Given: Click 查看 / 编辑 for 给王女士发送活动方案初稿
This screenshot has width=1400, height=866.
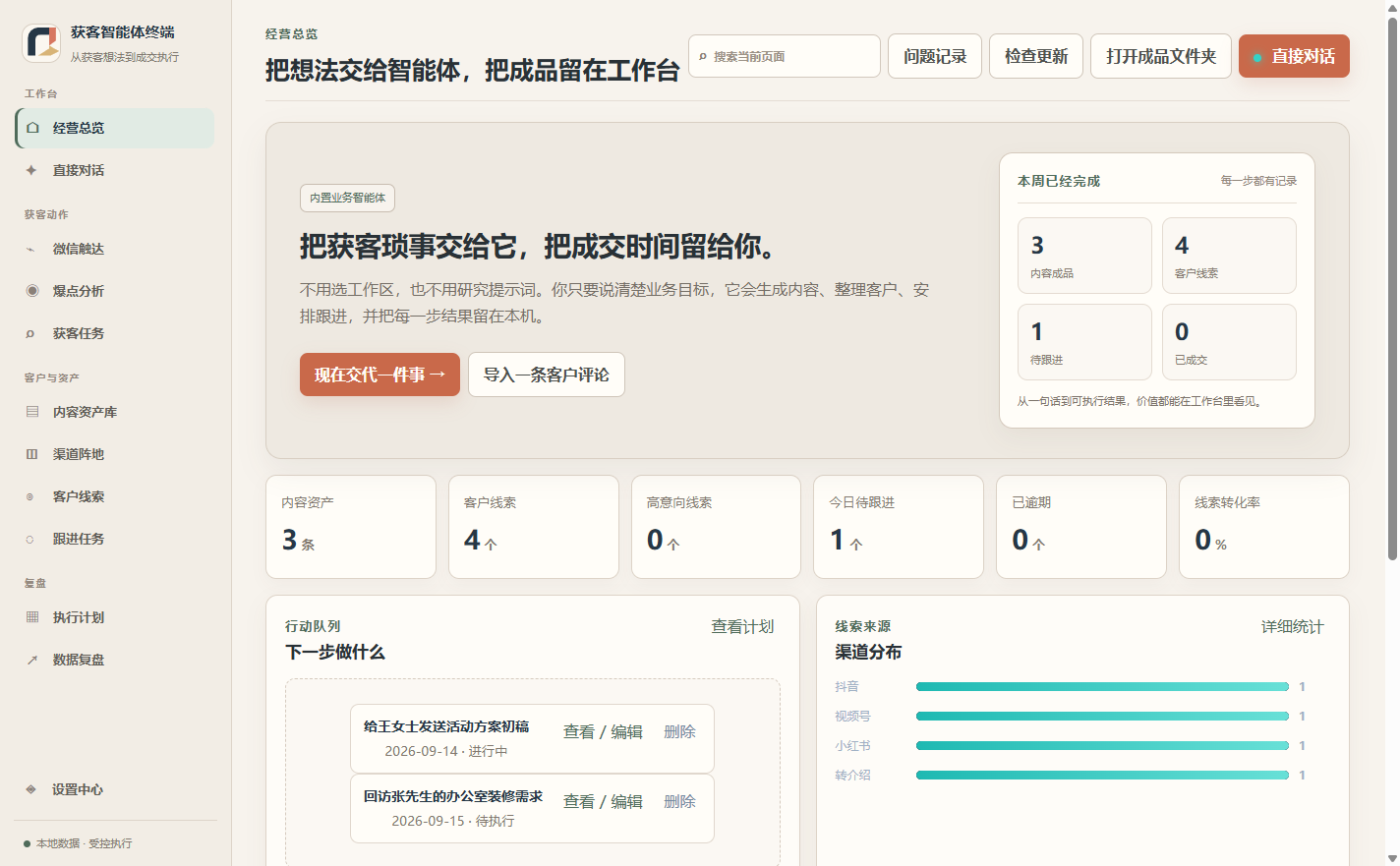Looking at the screenshot, I should (603, 731).
